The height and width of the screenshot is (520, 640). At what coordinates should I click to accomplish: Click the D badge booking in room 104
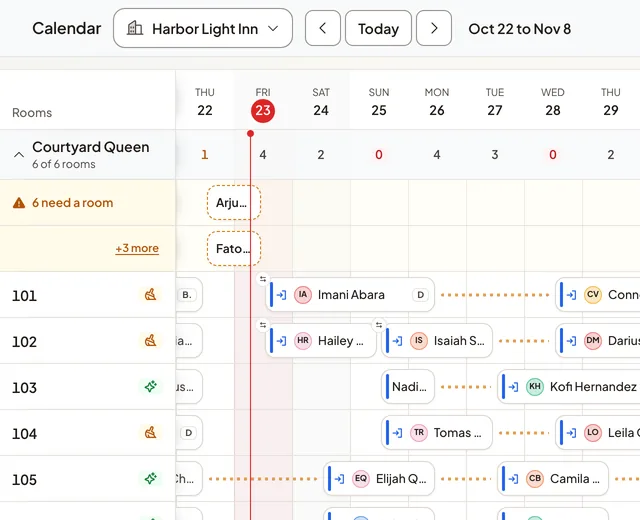(189, 433)
